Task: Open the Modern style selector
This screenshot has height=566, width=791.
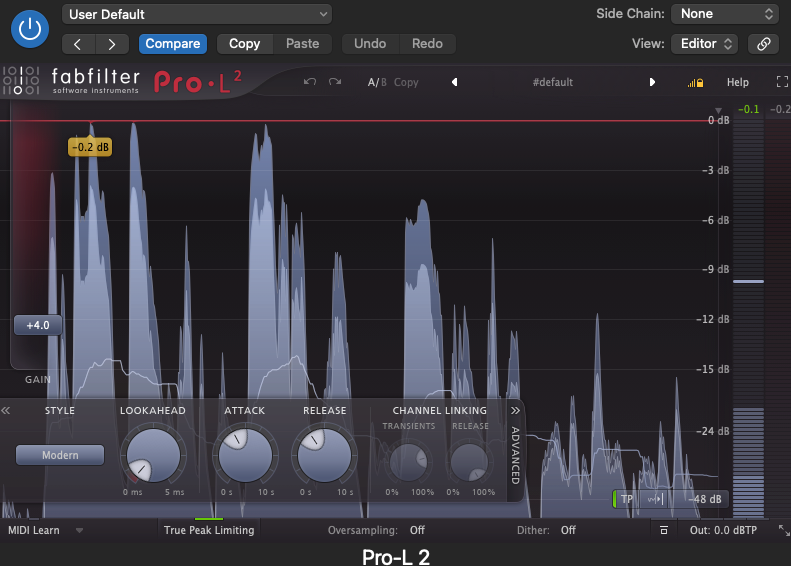Action: tap(60, 455)
